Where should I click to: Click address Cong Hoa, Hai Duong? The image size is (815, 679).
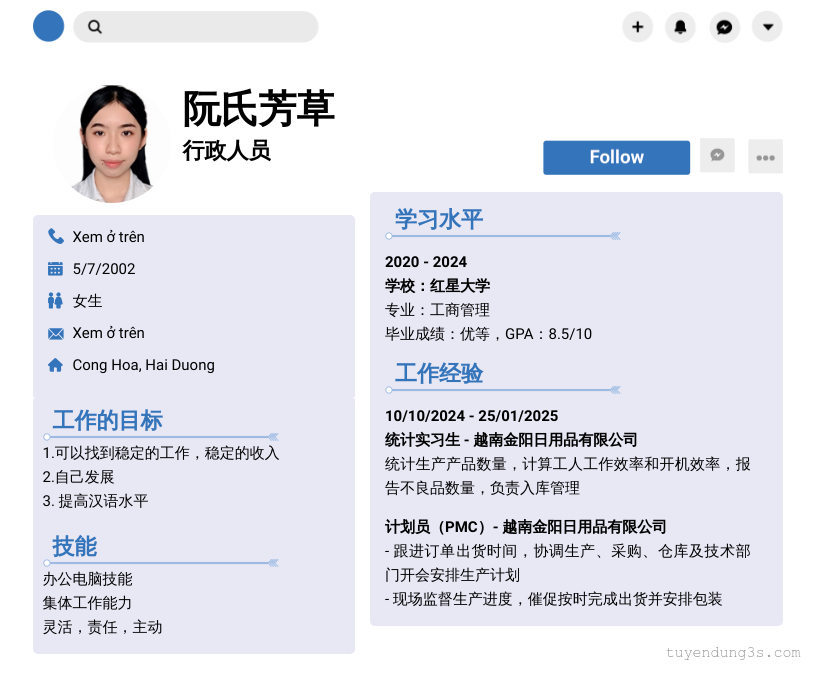pyautogui.click(x=143, y=365)
